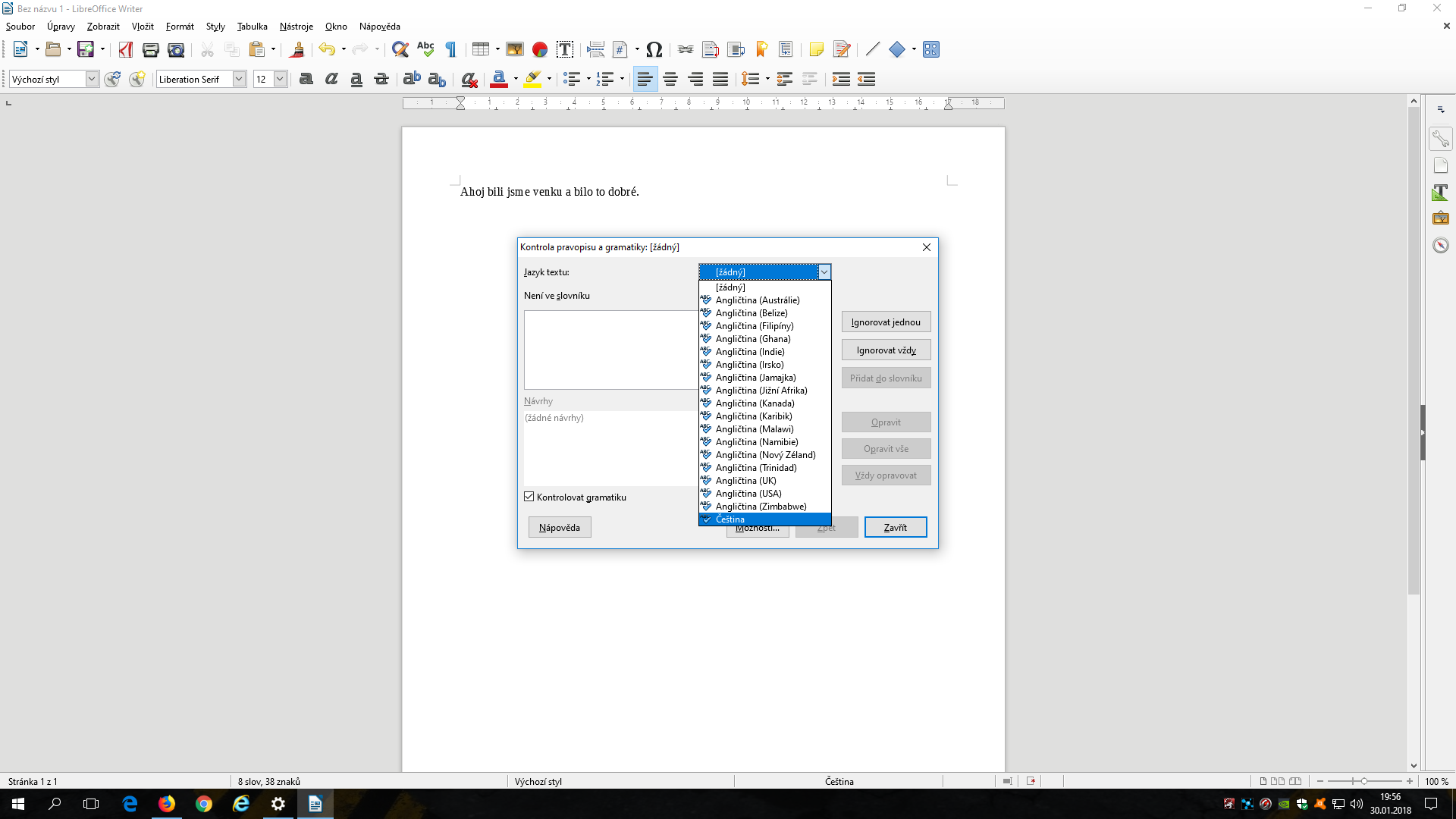Click the Ignorovat jednou button
This screenshot has height=819, width=1456.
pos(886,322)
